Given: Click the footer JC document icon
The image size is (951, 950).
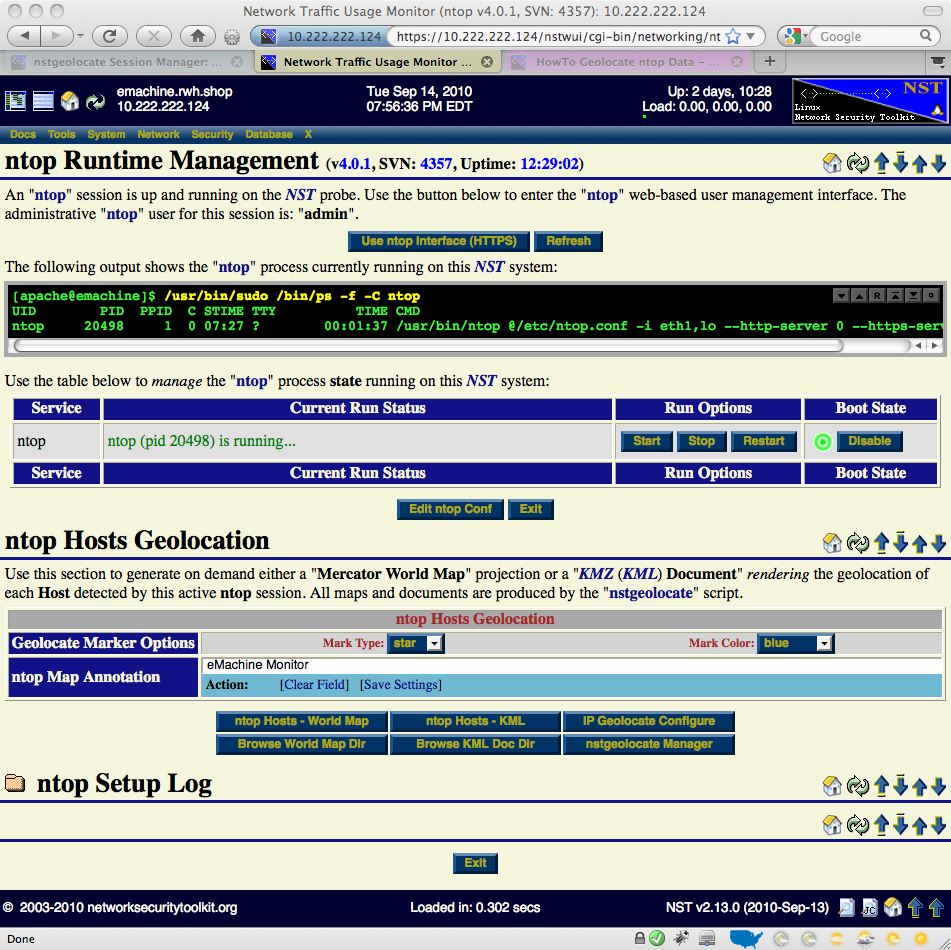Looking at the screenshot, I should (869, 908).
